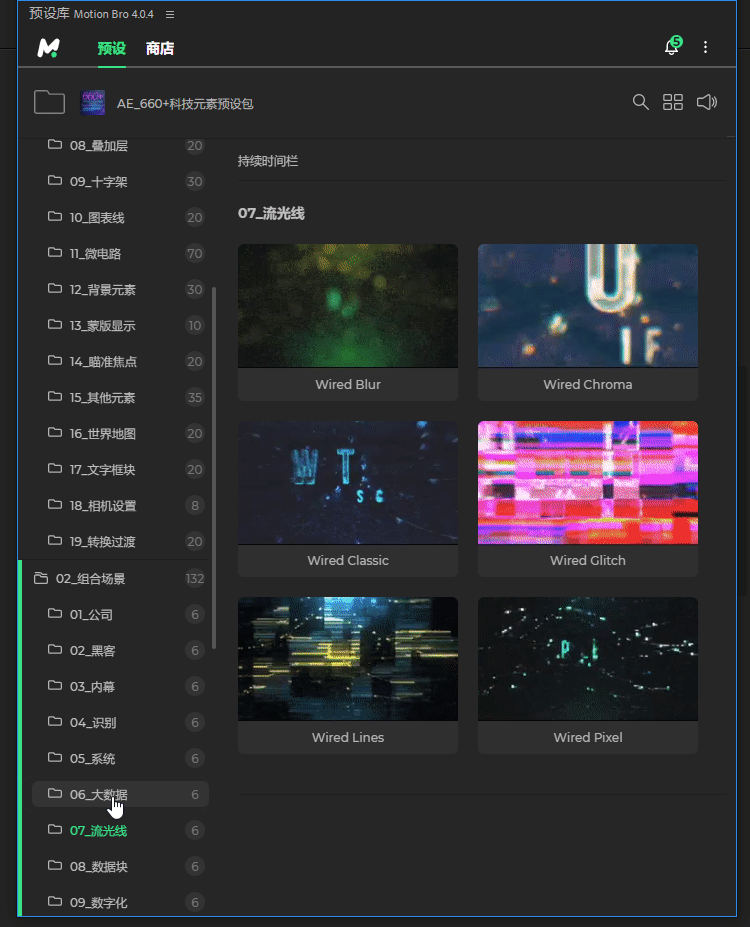Click the 07_流光线 section title

pyautogui.click(x=271, y=213)
